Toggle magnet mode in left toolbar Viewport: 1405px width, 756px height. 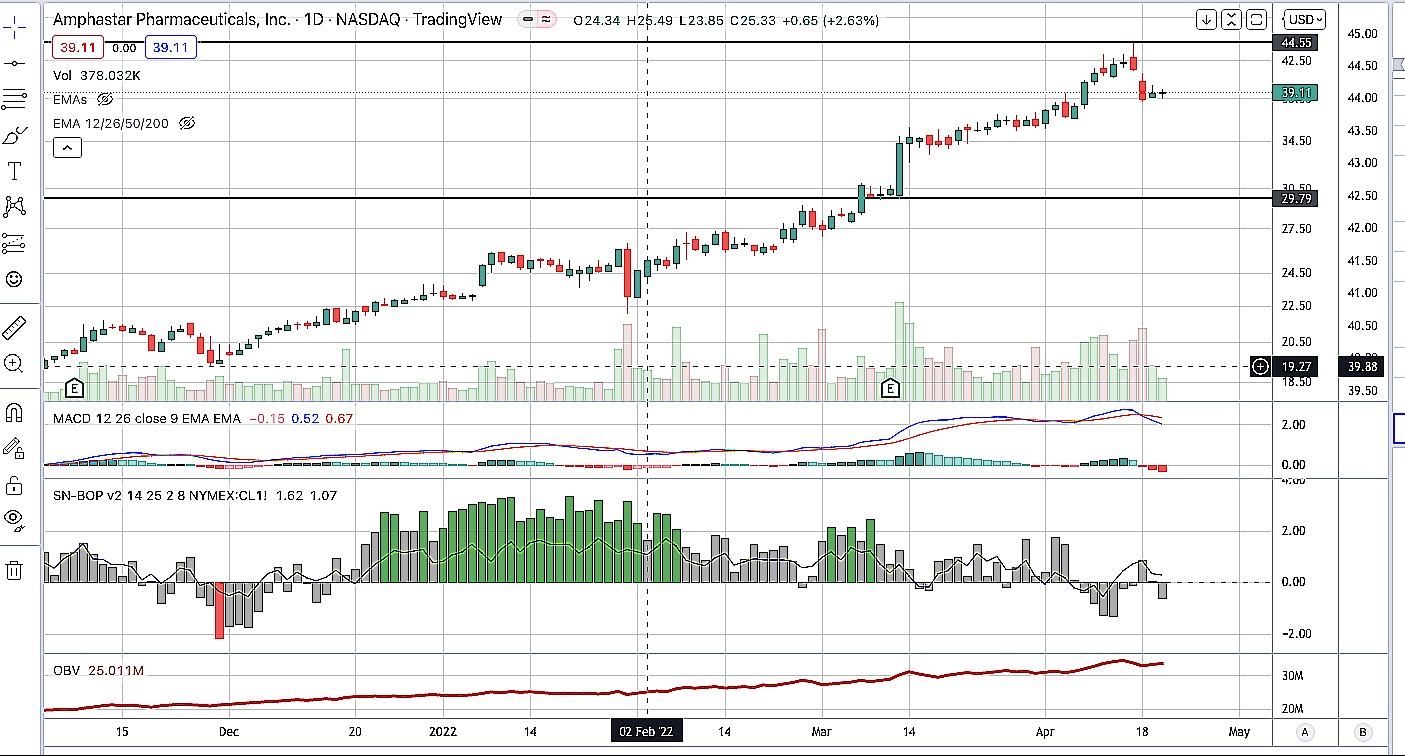coord(14,411)
